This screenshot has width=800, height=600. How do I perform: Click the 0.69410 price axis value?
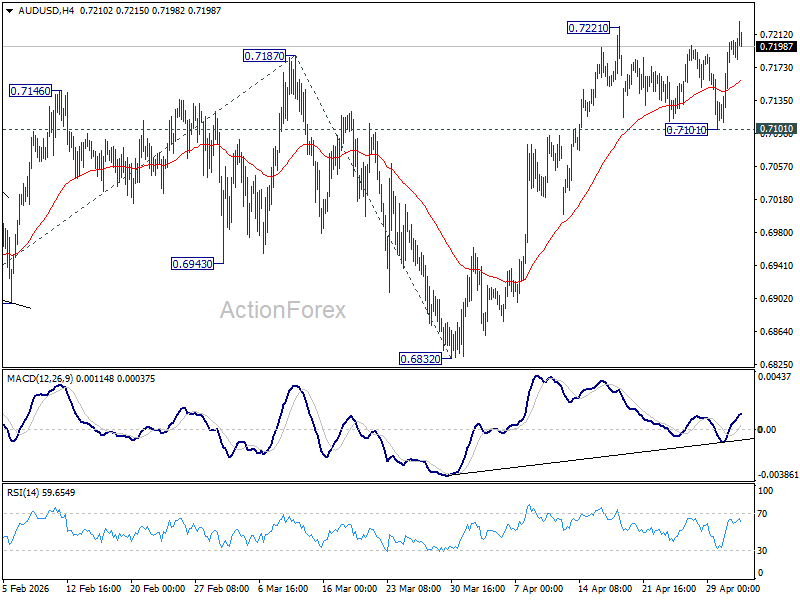coord(777,266)
